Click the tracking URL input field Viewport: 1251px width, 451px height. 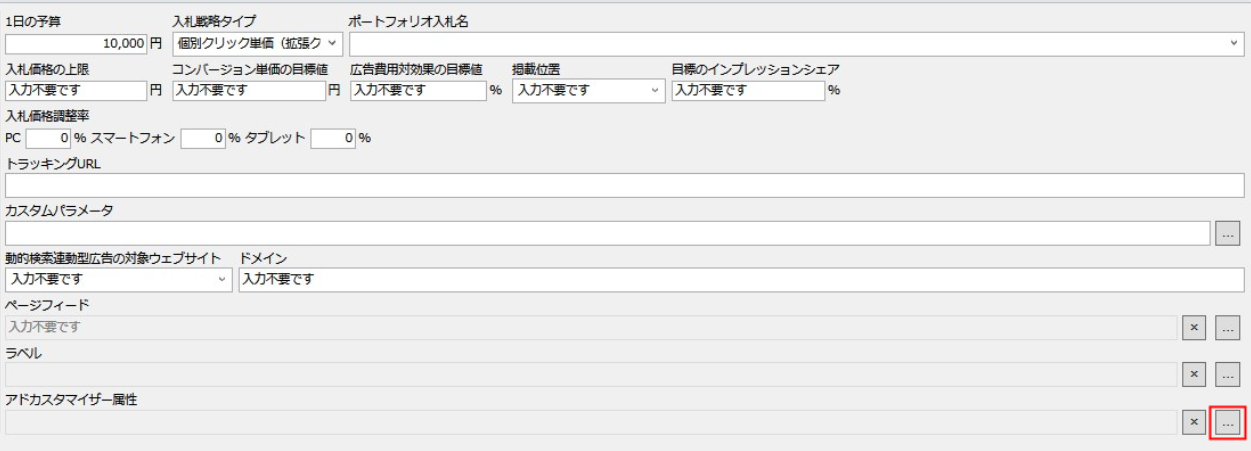click(624, 185)
